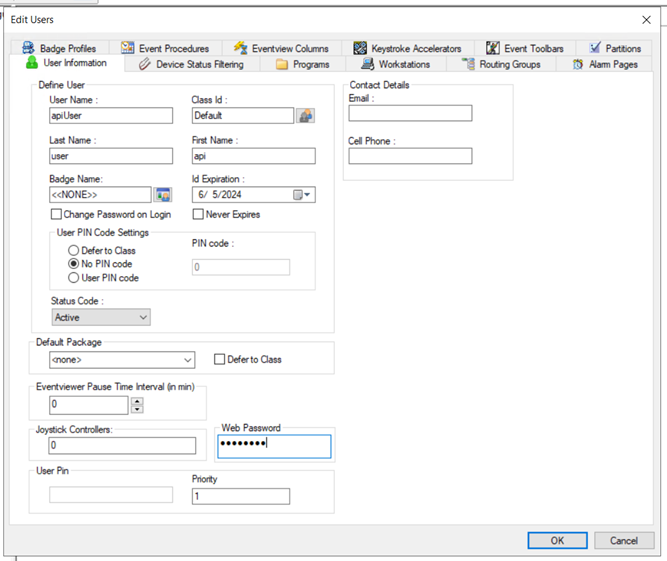Viewport: 667px width, 561px height.
Task: Click the Eventview Columns lightning icon
Action: tap(240, 48)
